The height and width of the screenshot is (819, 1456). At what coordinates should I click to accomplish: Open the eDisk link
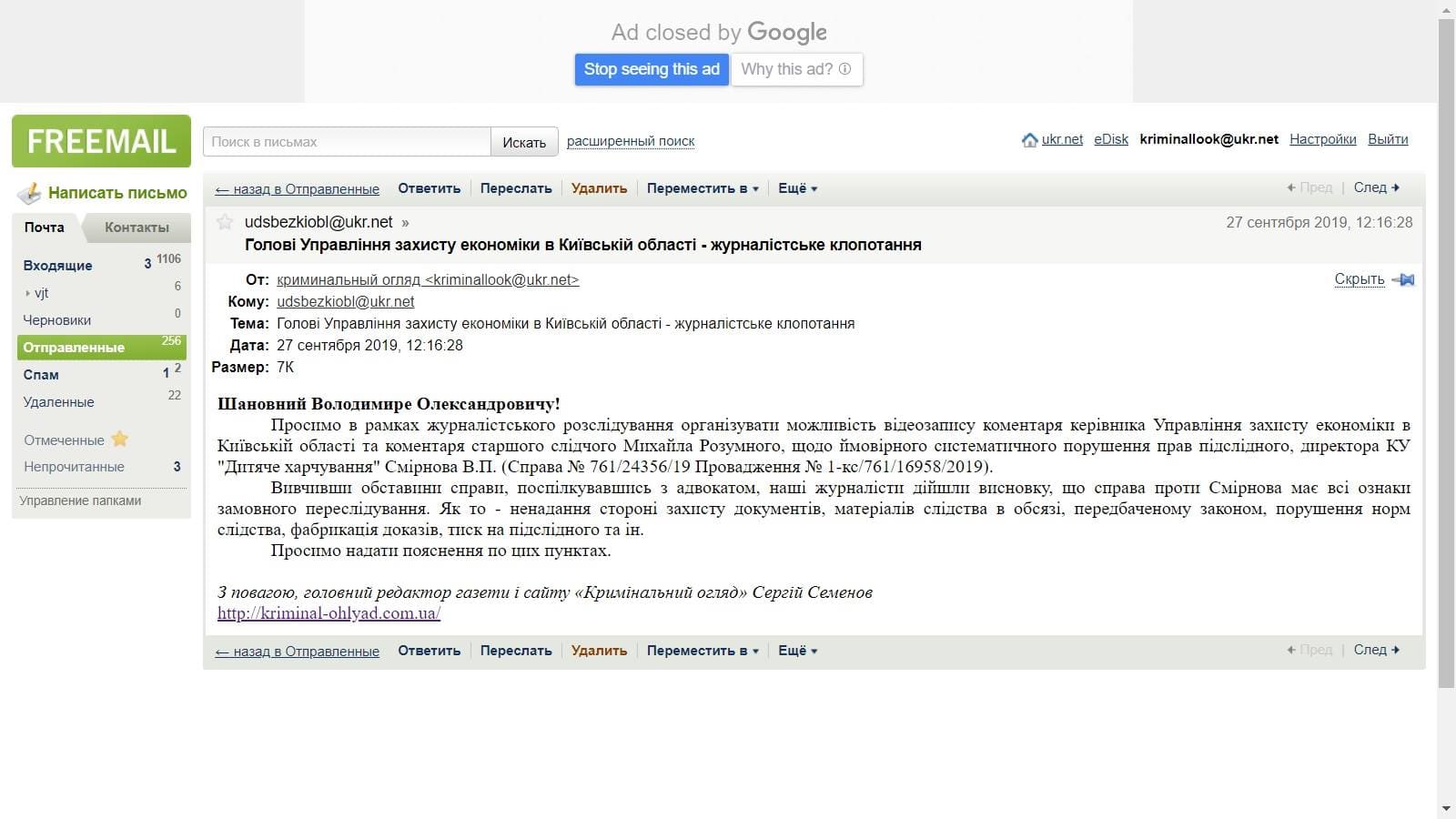(x=1111, y=139)
